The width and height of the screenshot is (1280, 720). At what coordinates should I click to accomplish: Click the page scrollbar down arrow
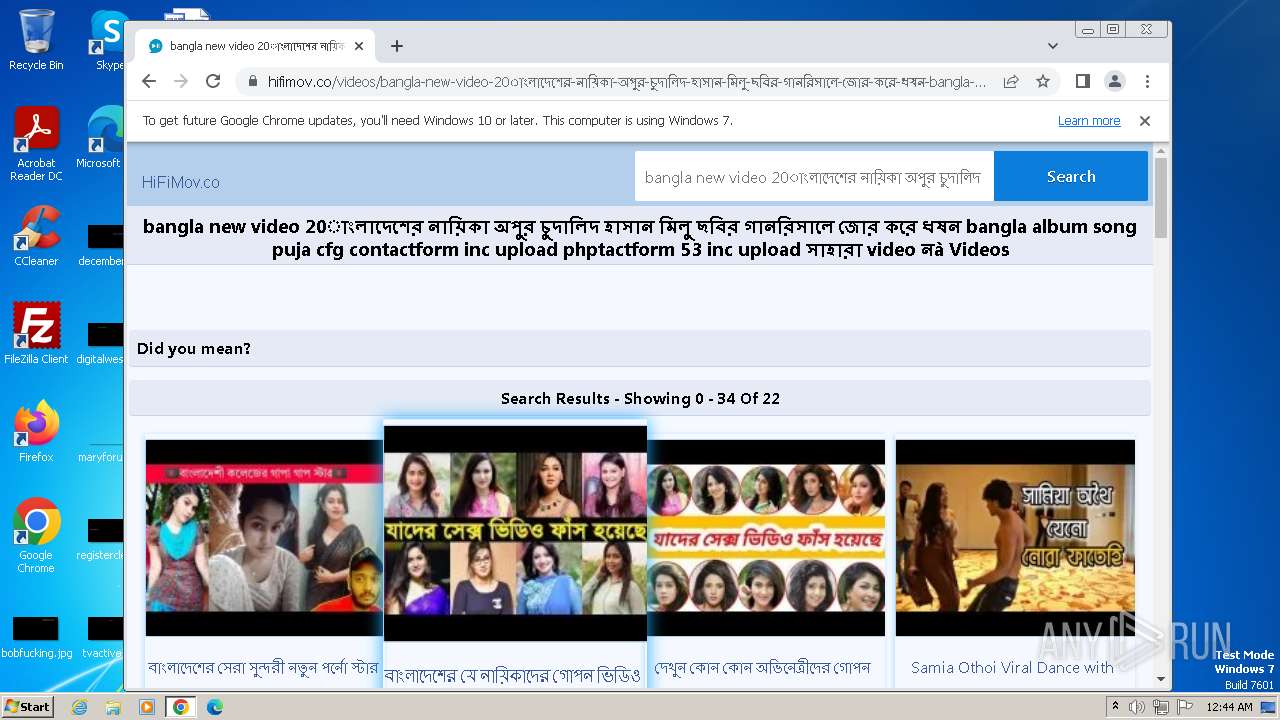[x=1161, y=679]
